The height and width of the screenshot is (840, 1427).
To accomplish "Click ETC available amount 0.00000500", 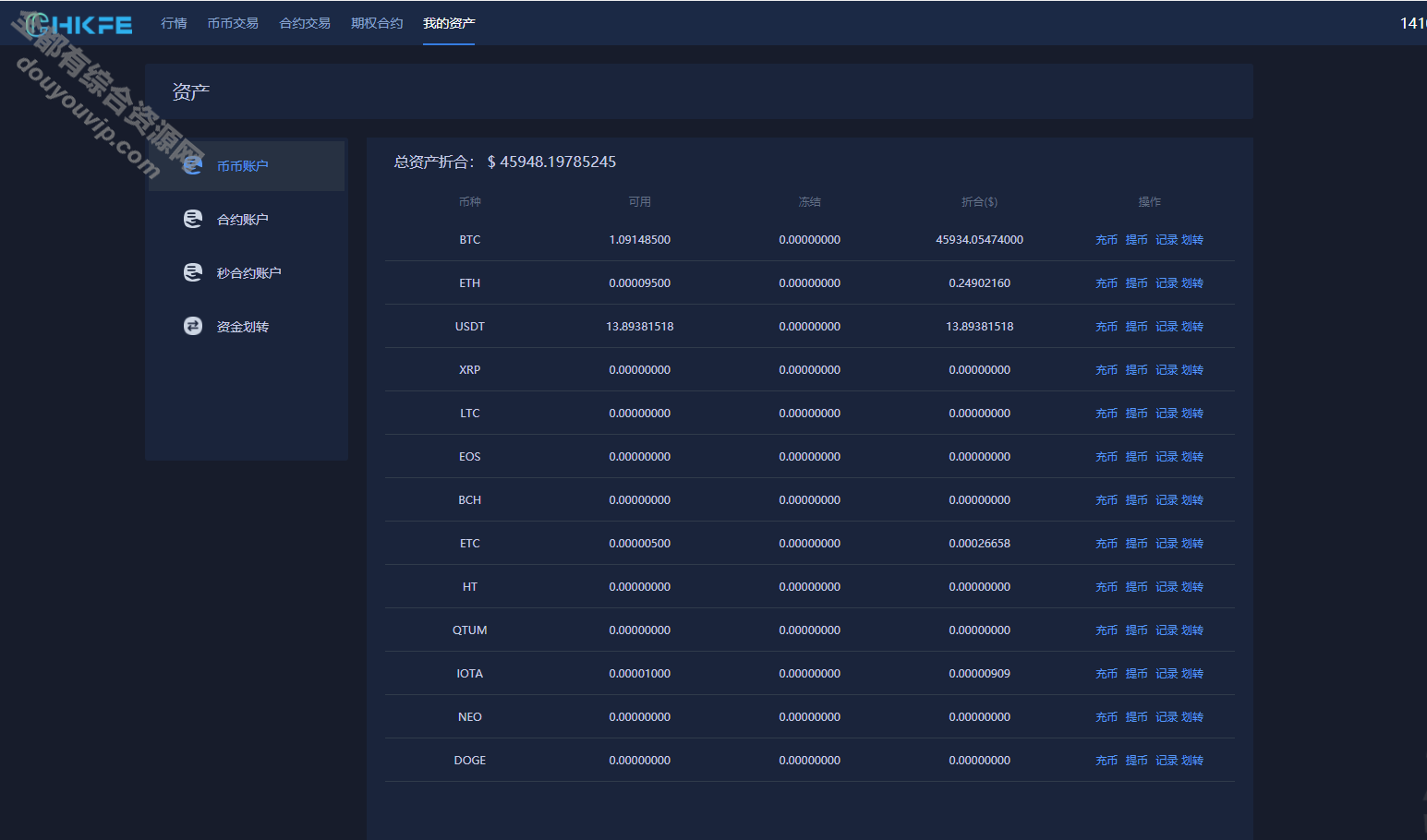I will (x=640, y=544).
